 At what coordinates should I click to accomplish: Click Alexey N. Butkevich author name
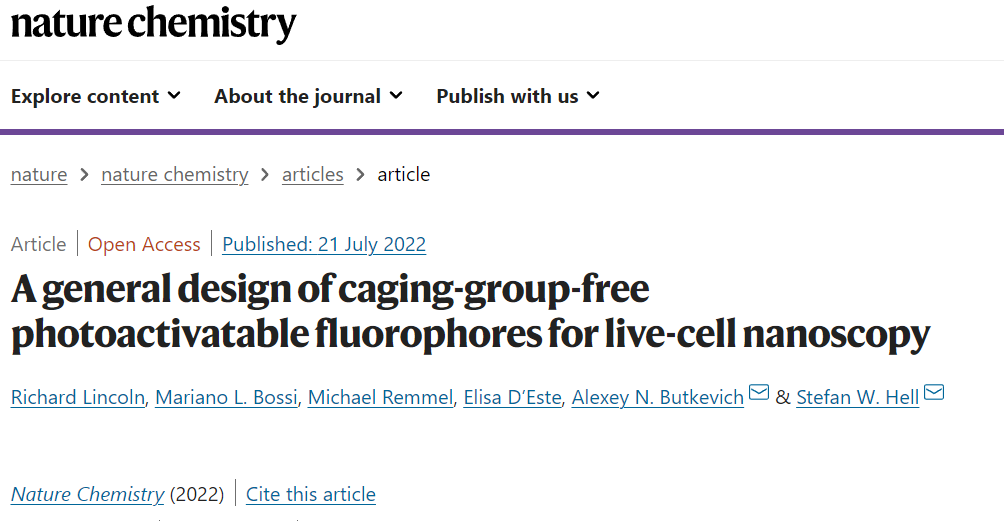(x=658, y=397)
